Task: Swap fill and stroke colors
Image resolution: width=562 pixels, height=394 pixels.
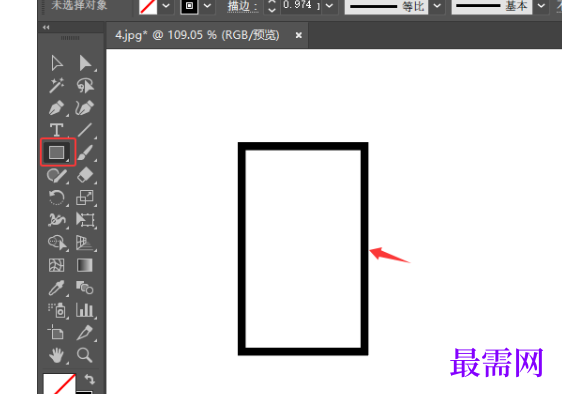Action: pos(90,379)
